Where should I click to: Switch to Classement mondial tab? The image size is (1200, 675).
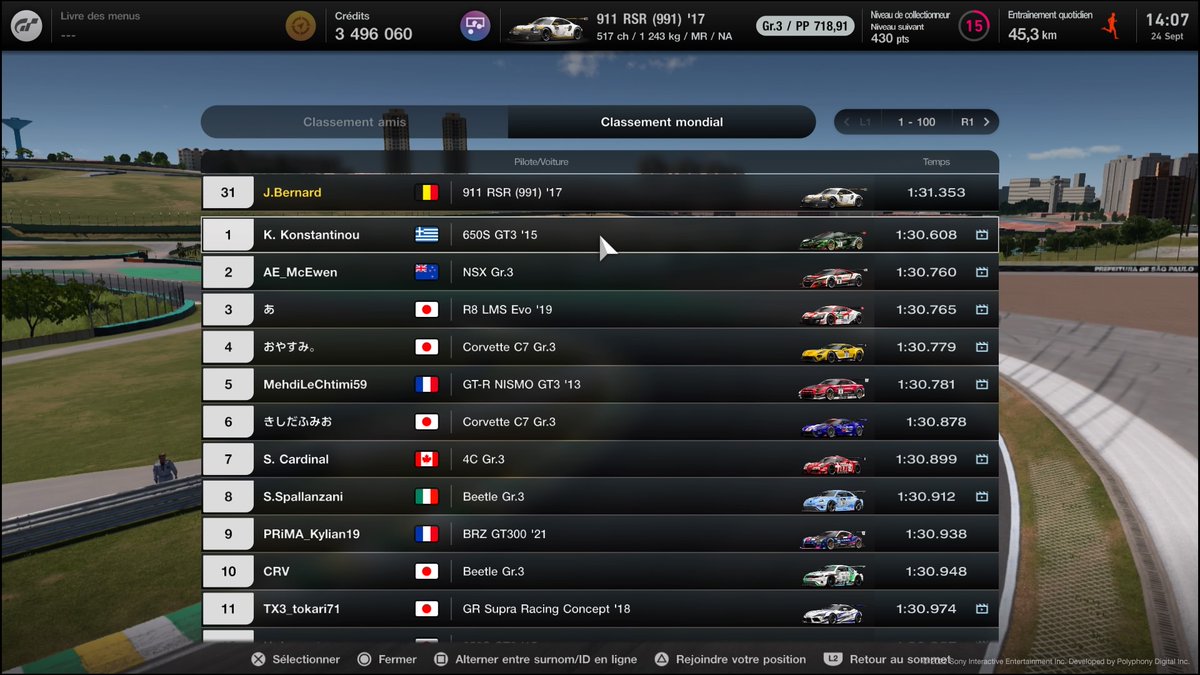[662, 122]
